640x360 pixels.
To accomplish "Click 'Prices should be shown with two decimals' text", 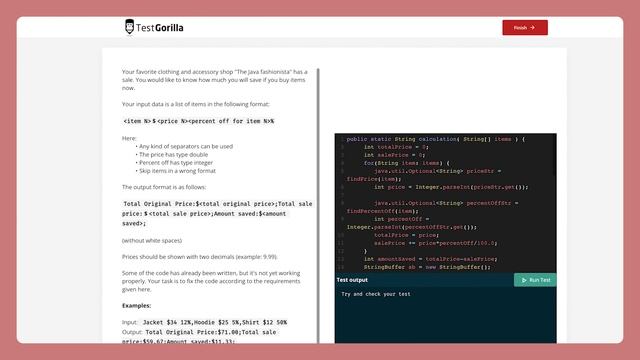I will 200,257.
